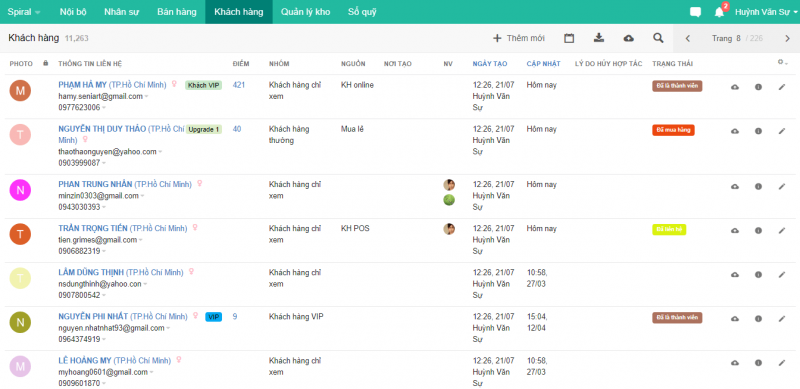Screen dimensions: 800x389
Task: Sort by Cập nhật column header
Action: [x=543, y=63]
